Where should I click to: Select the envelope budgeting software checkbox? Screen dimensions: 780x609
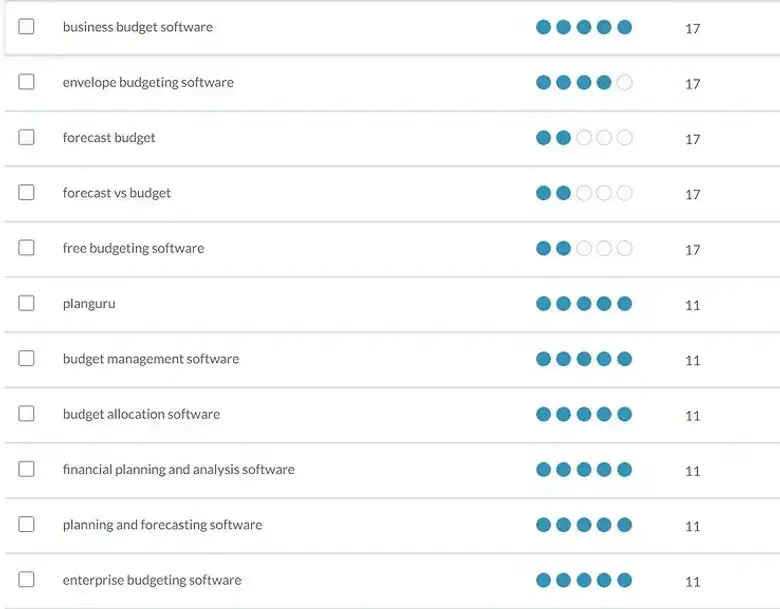pos(26,82)
